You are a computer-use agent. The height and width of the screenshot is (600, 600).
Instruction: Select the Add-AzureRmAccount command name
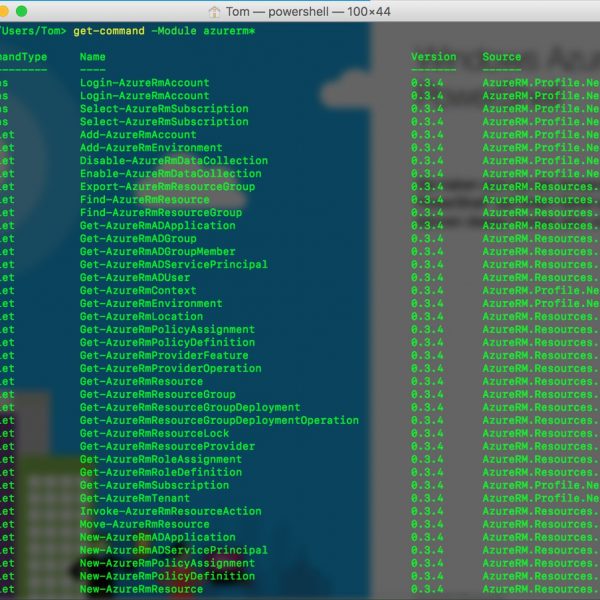[138, 135]
